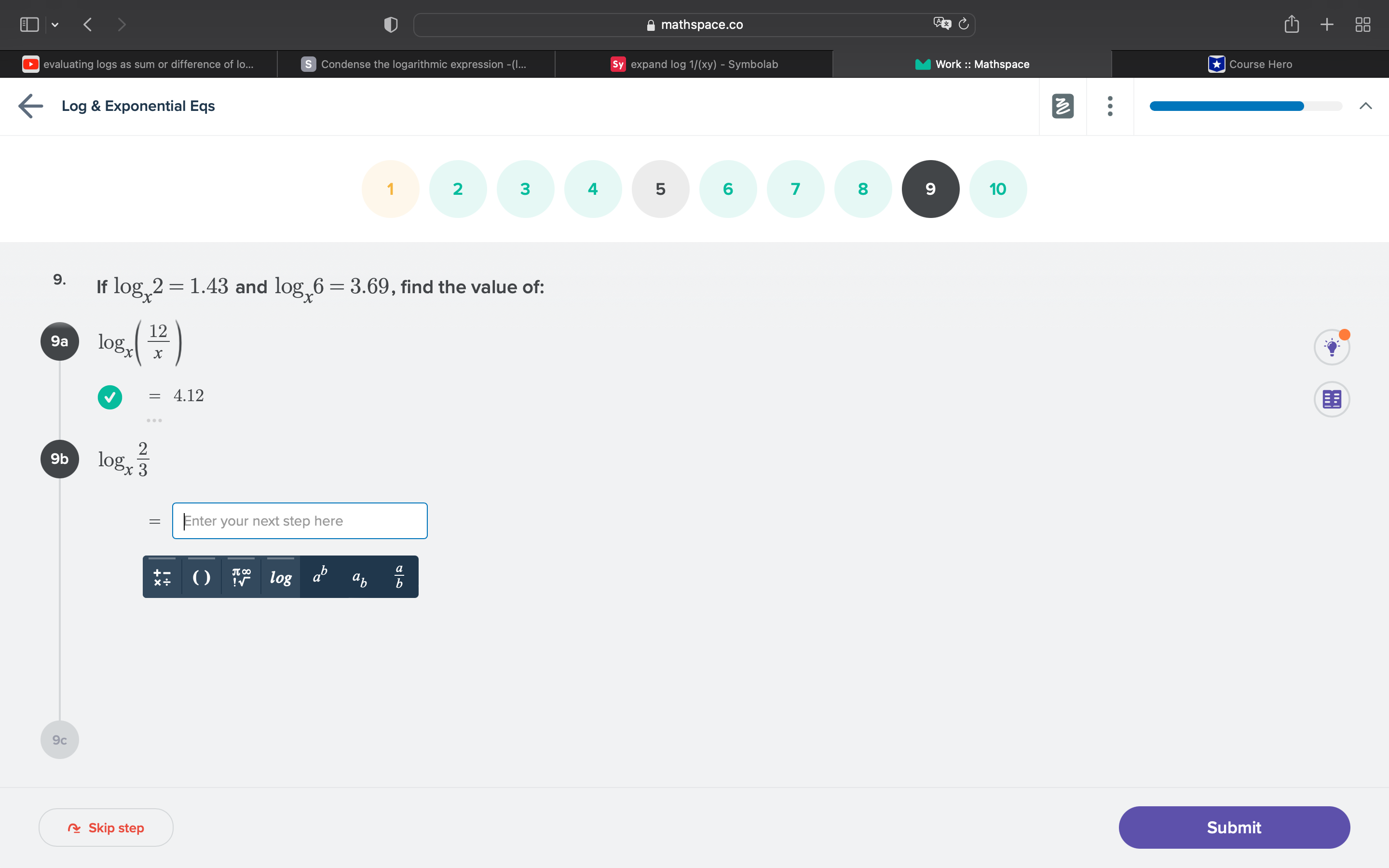Open the basic operations +÷×− palette
This screenshot has width=1389, height=868.
point(162,576)
